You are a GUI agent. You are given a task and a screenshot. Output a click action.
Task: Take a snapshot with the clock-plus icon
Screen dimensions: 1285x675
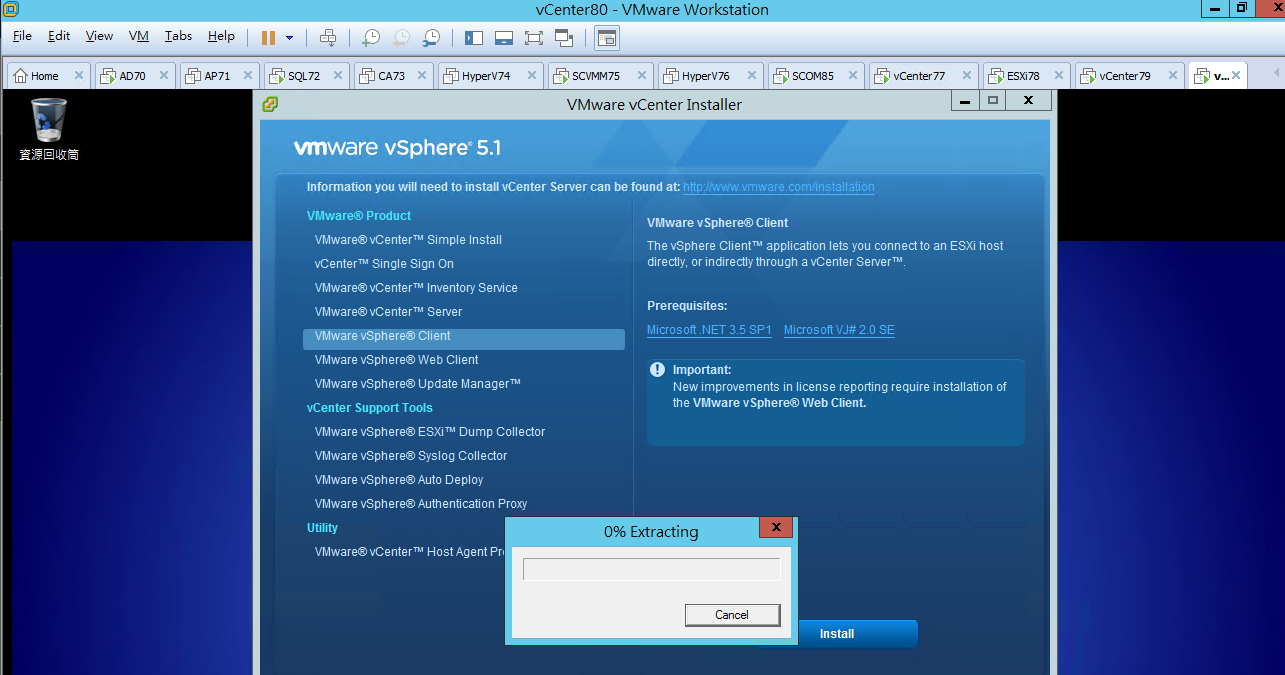pos(370,38)
